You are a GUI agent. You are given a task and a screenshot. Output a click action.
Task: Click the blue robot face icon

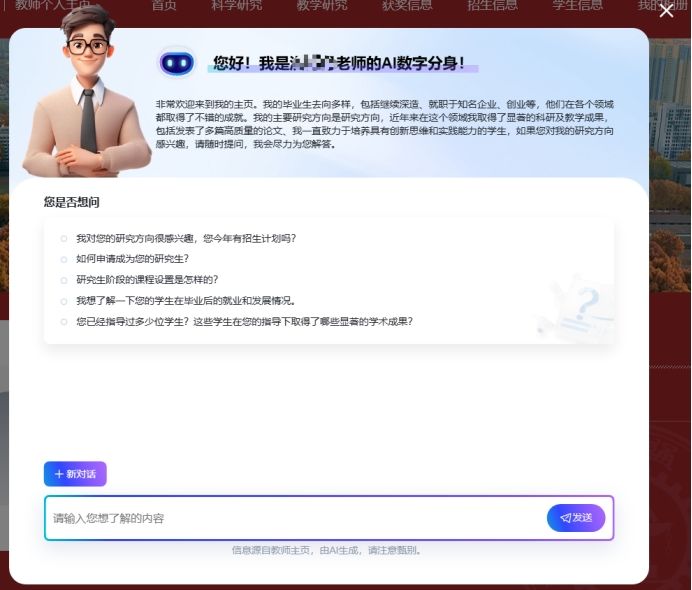click(x=177, y=63)
